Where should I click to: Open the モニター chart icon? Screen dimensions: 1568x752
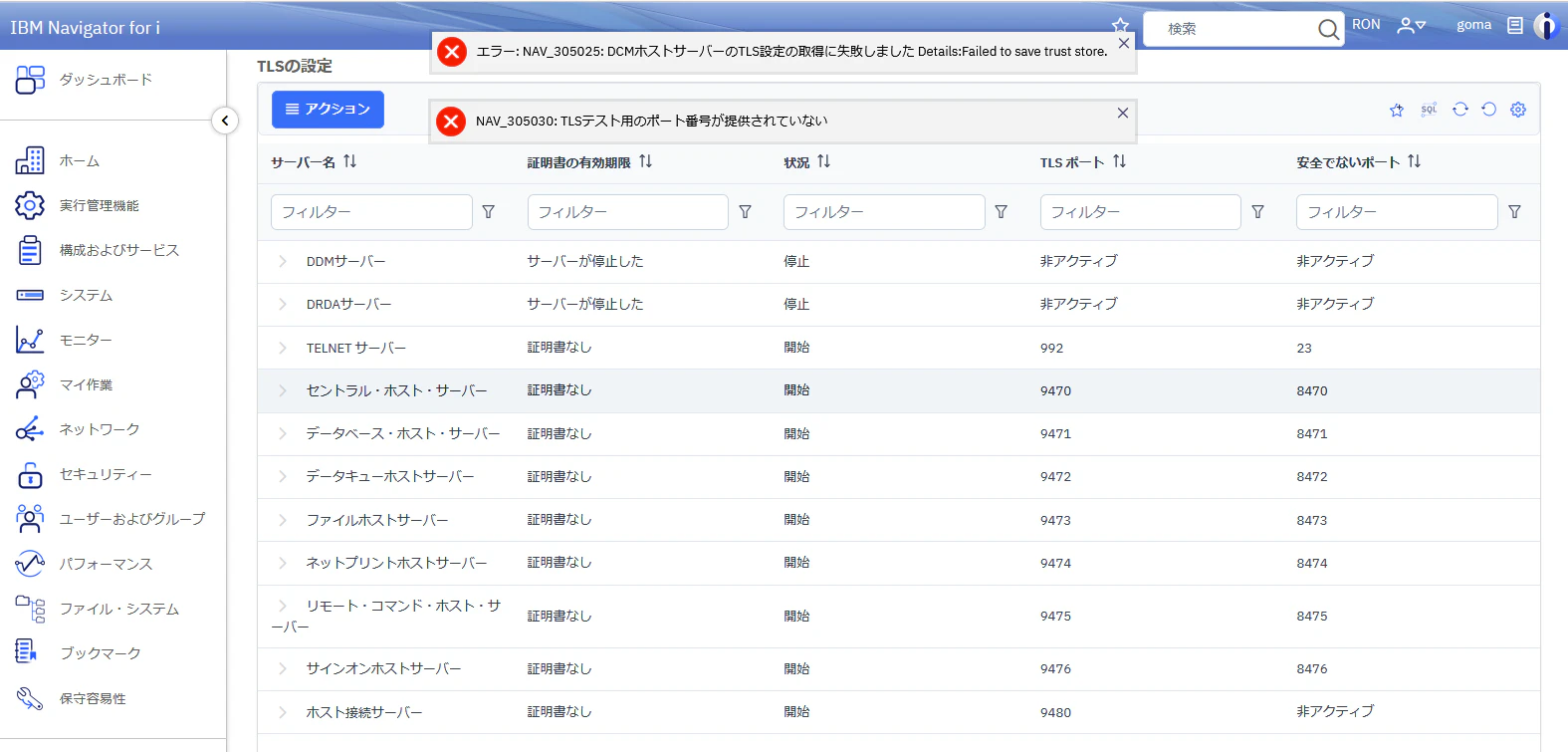tap(30, 340)
